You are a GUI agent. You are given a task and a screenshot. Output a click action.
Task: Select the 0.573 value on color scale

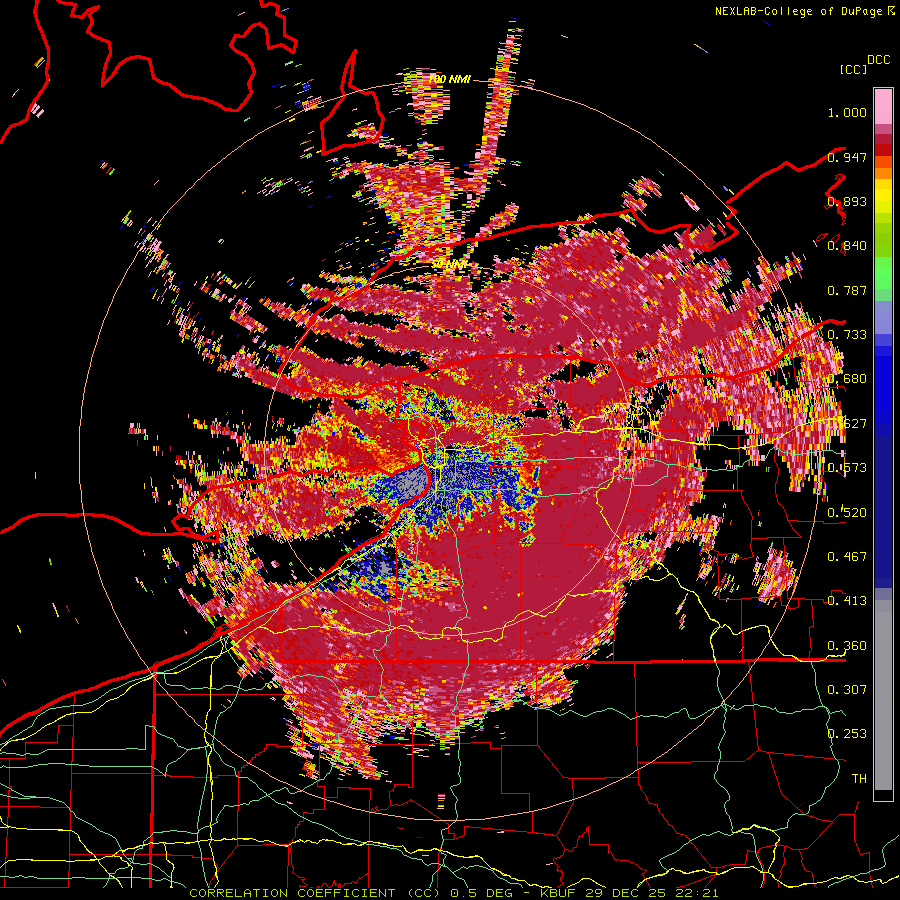click(x=847, y=467)
